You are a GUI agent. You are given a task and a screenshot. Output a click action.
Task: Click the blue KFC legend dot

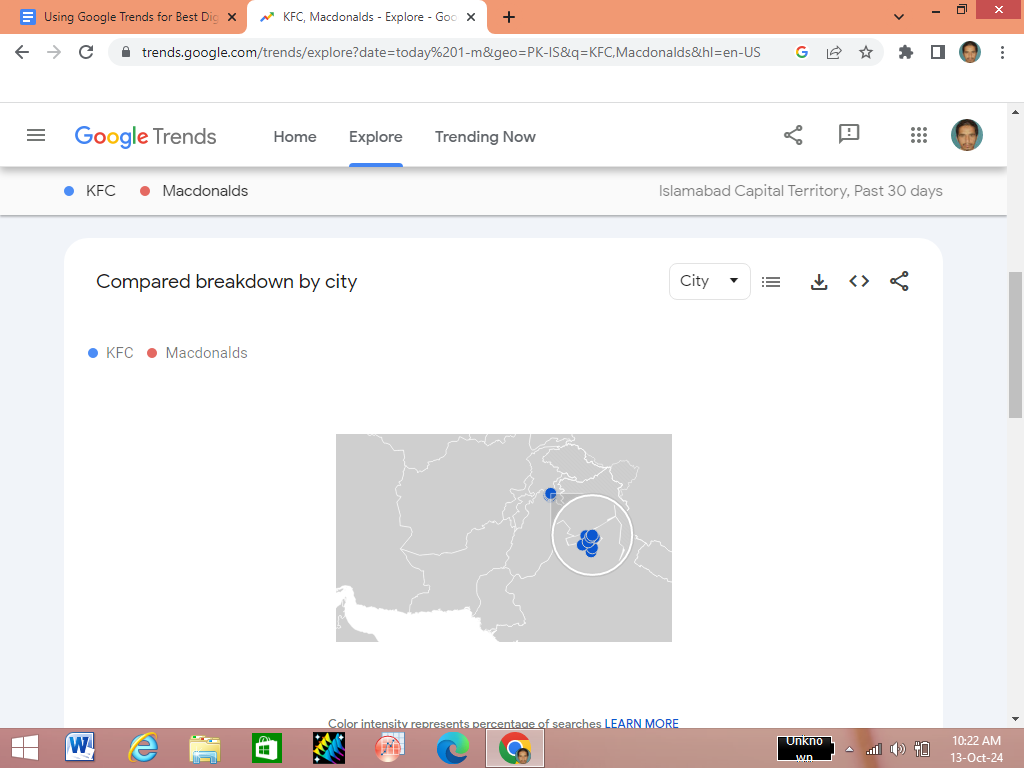tap(93, 353)
